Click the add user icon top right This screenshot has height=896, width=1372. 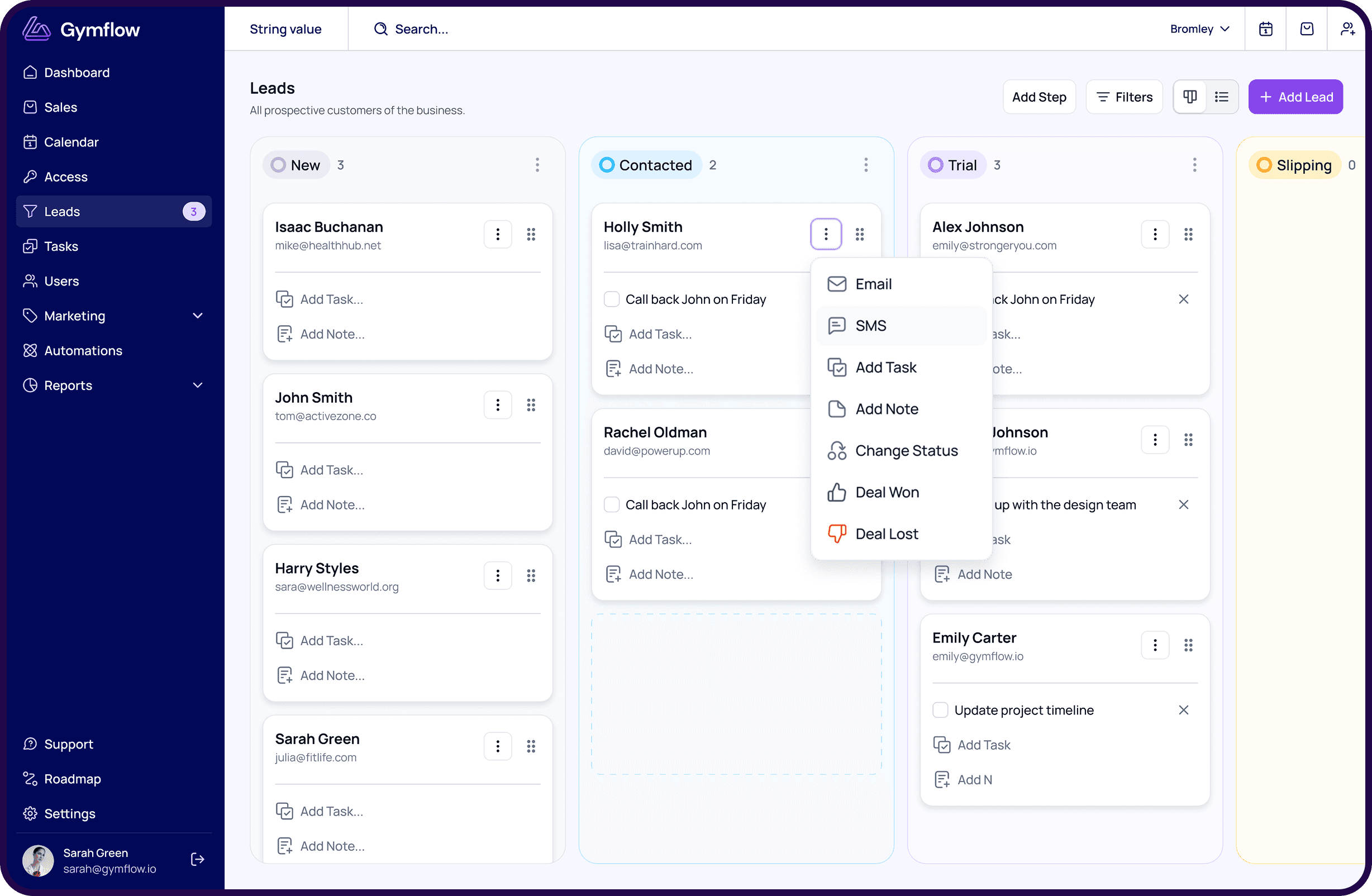[1347, 29]
